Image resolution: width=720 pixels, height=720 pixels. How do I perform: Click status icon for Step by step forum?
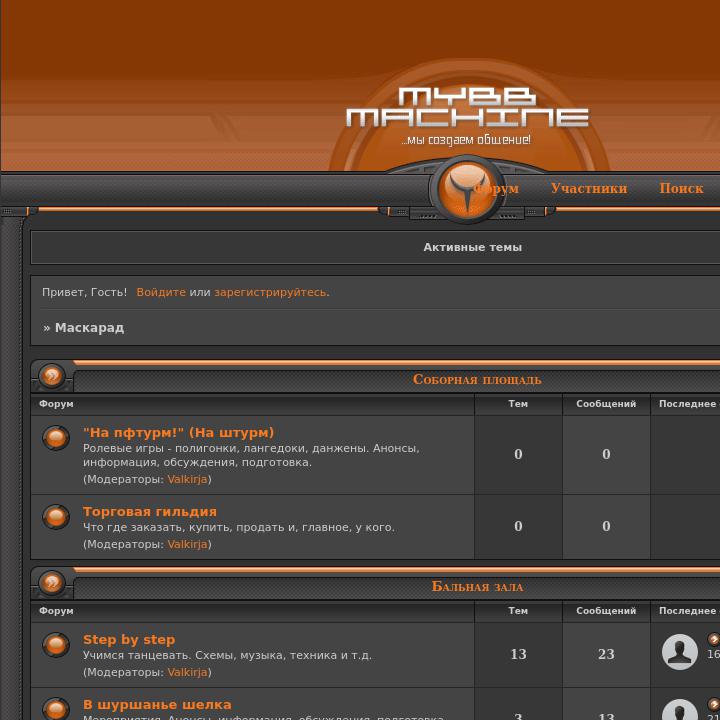[x=56, y=645]
